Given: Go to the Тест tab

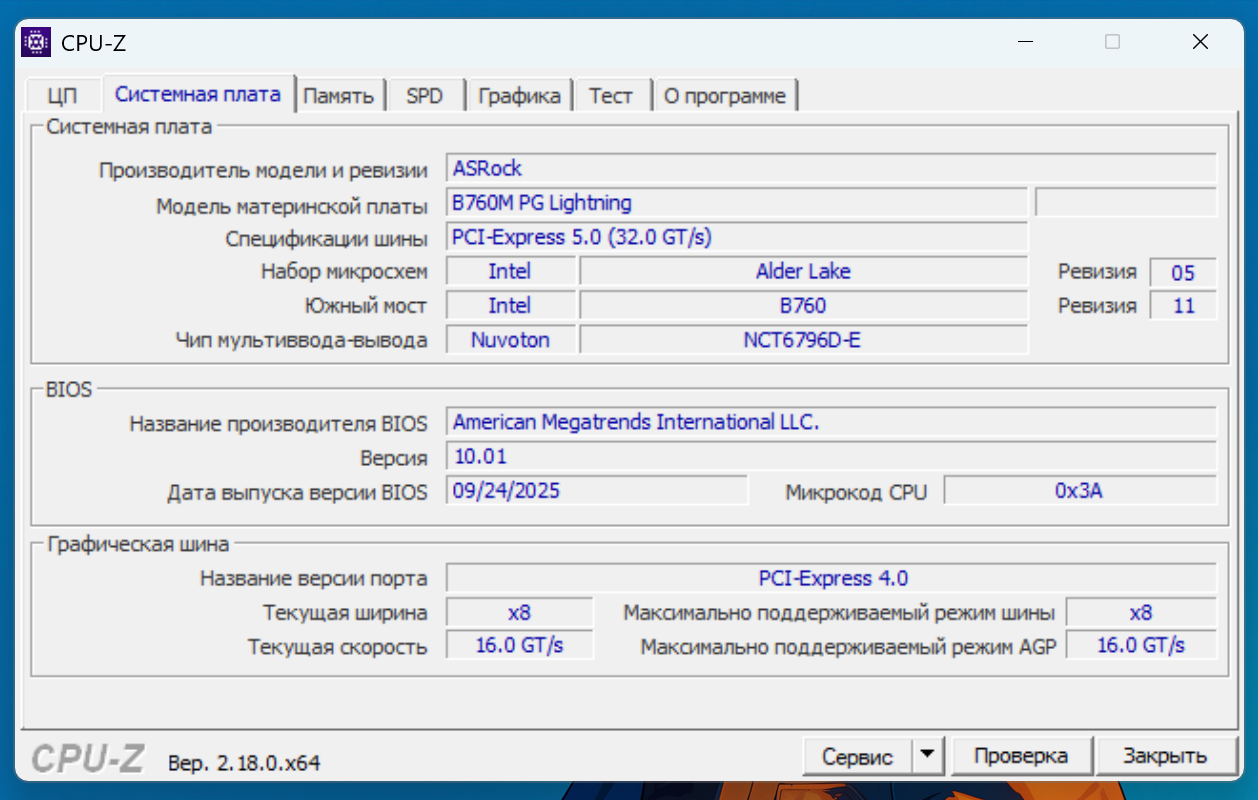Looking at the screenshot, I should [611, 96].
